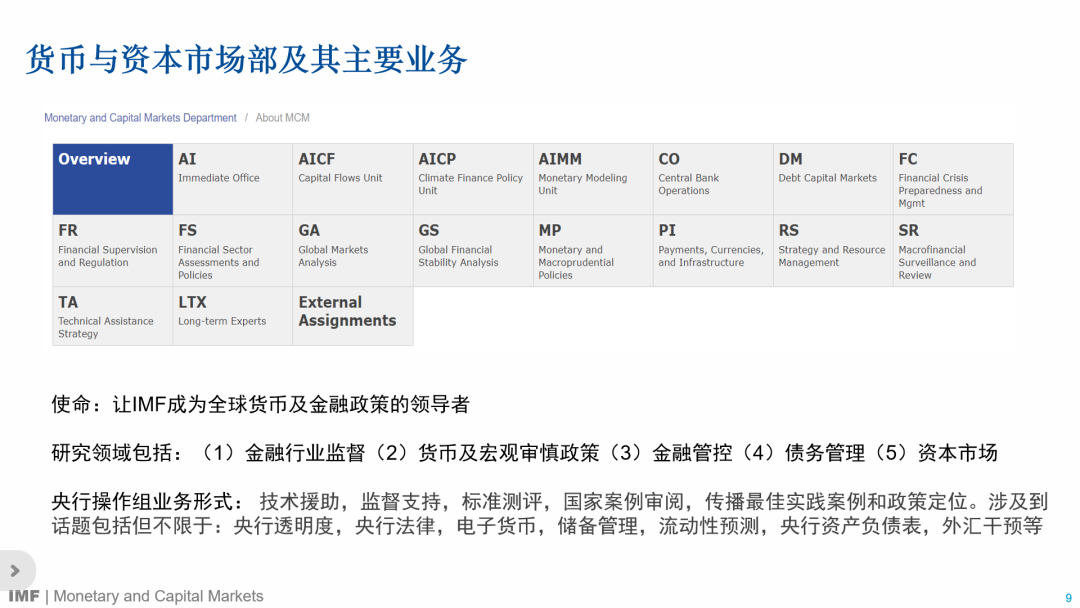Screen dimensions: 1080x608
Task: Open Monetary and Capital Markets Department breadcrumb
Action: (x=140, y=118)
